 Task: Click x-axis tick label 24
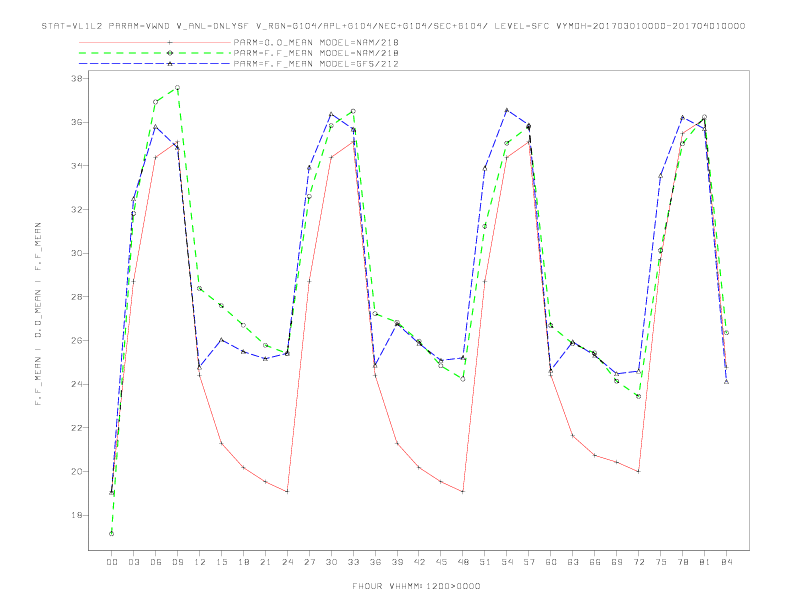coord(287,562)
